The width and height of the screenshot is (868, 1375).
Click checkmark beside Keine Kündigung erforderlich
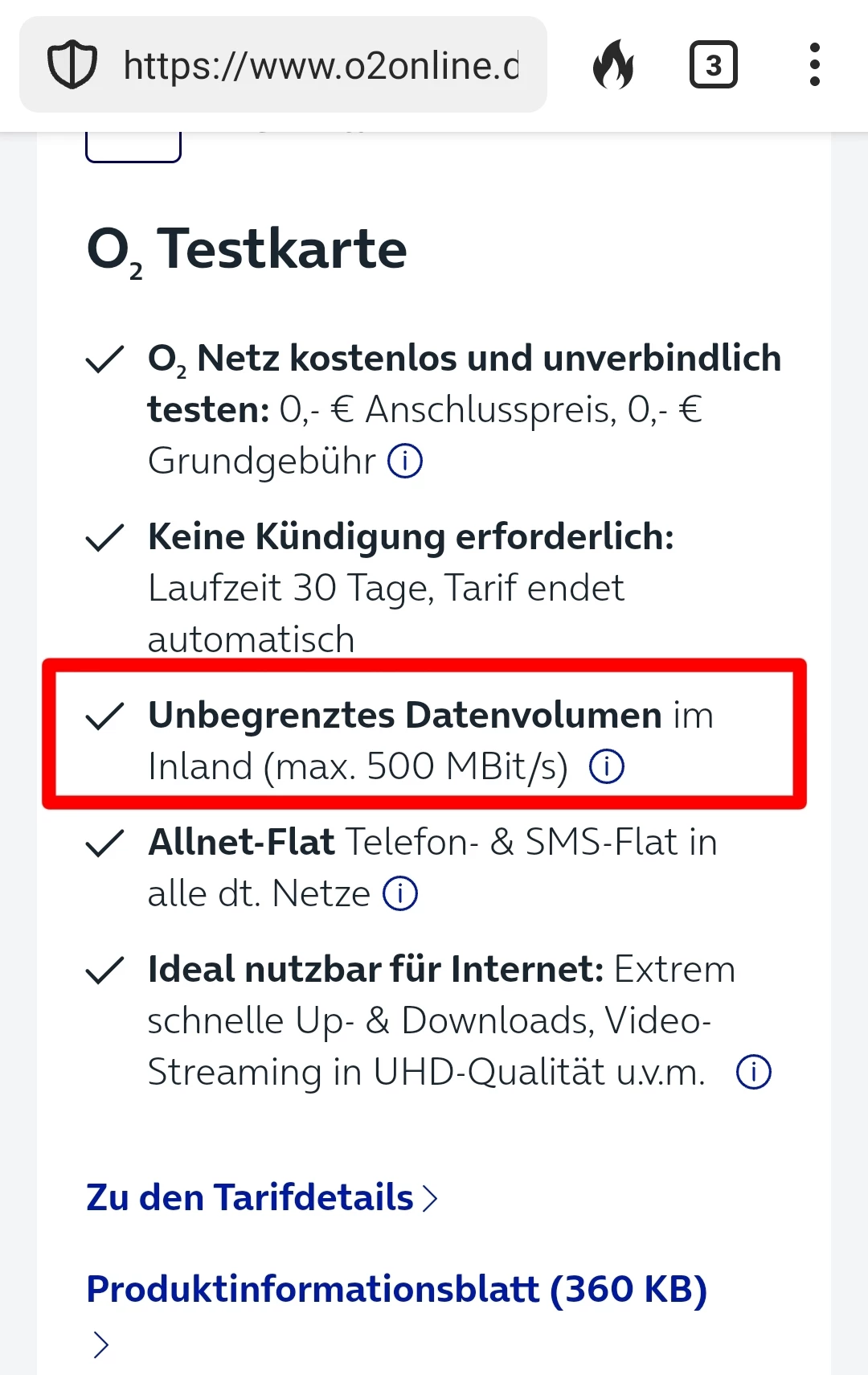(104, 538)
